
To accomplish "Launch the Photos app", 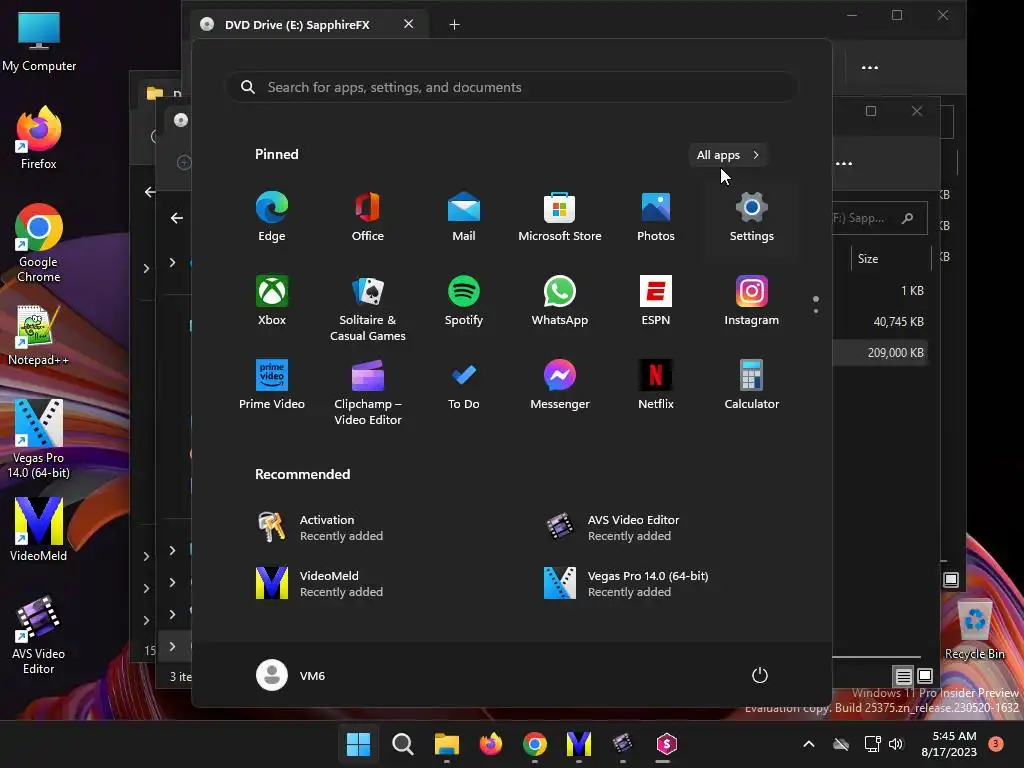I will pyautogui.click(x=656, y=217).
